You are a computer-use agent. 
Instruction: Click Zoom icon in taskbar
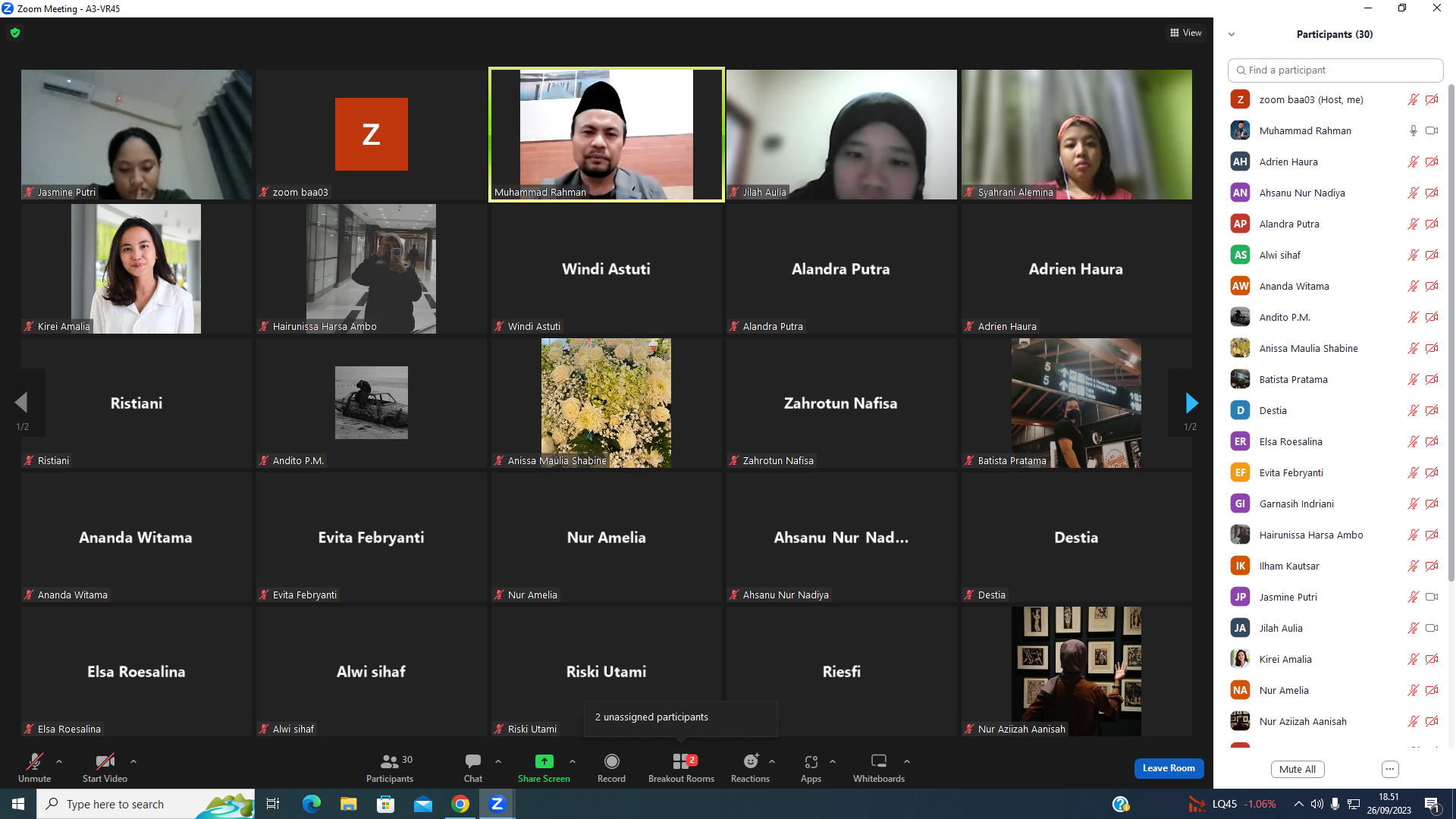pos(497,804)
